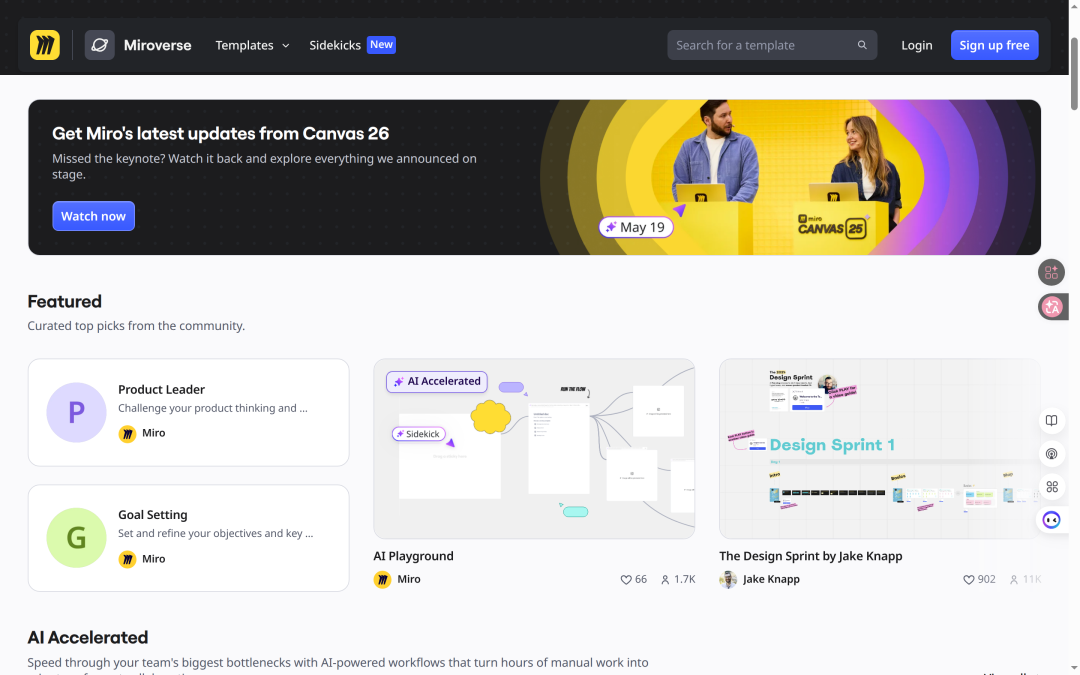Open the robot face assistant icon
The height and width of the screenshot is (675, 1080).
[x=1051, y=520]
